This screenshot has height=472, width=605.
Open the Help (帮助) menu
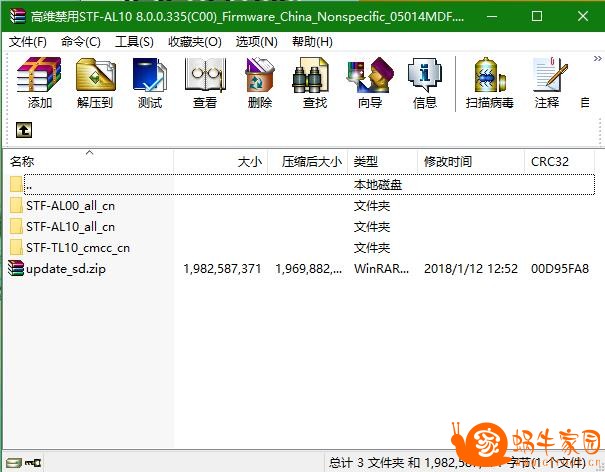[x=312, y=42]
